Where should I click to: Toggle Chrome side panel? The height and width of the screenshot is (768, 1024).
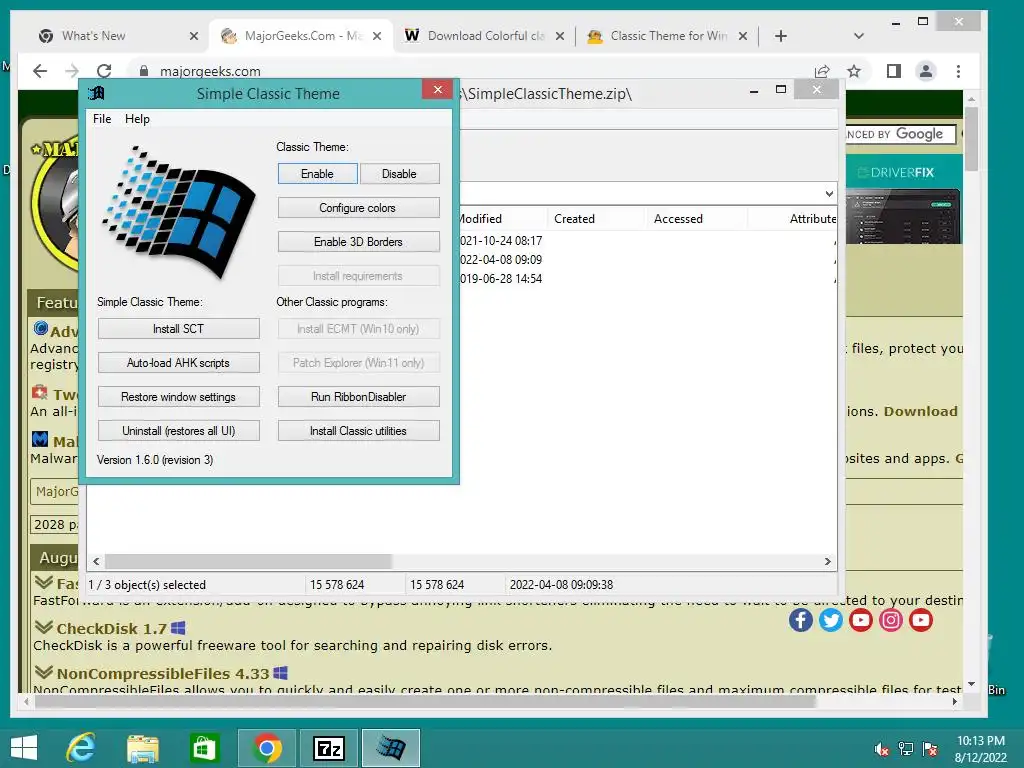894,71
